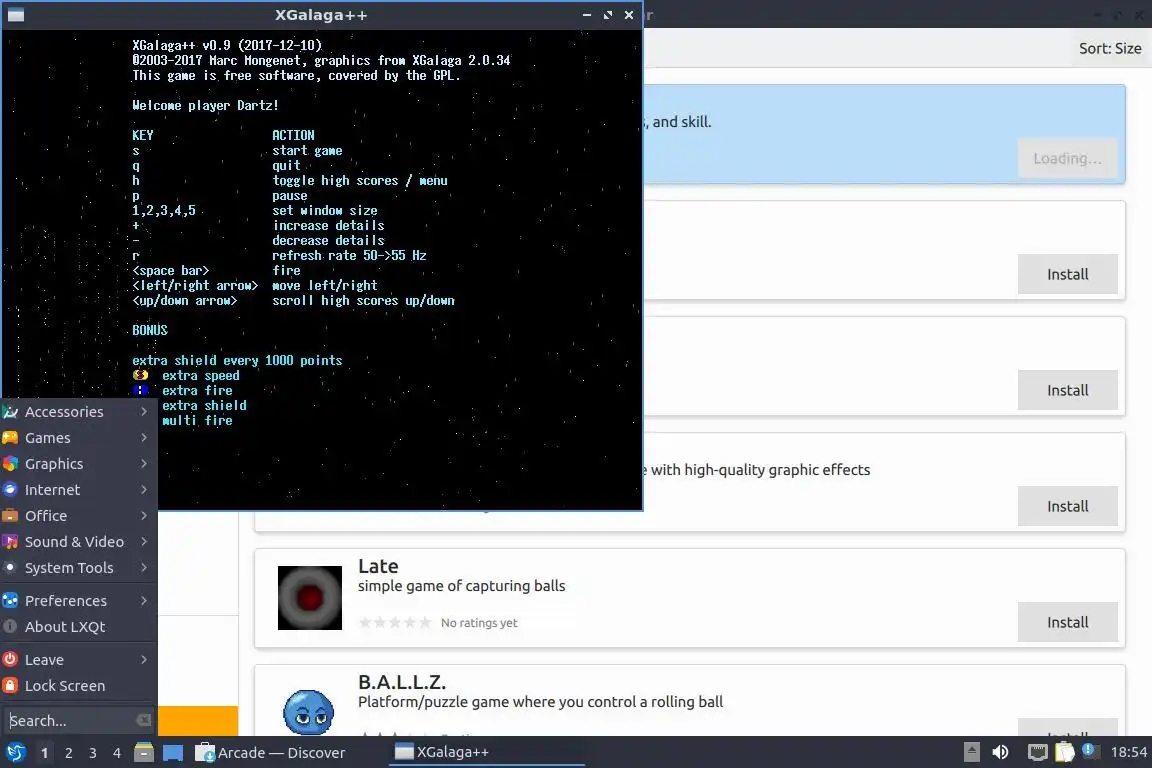
Task: Click the XGalaga++ window title text
Action: (x=321, y=15)
